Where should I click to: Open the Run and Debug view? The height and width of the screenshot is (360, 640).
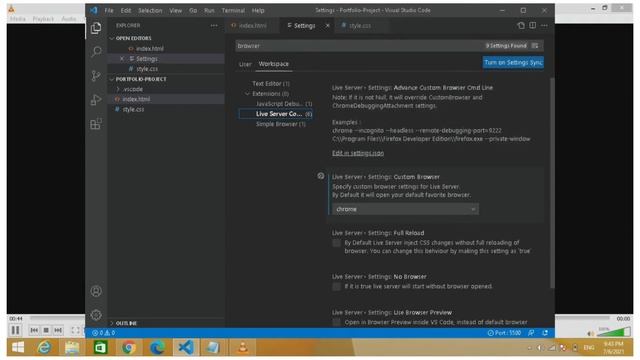point(96,100)
